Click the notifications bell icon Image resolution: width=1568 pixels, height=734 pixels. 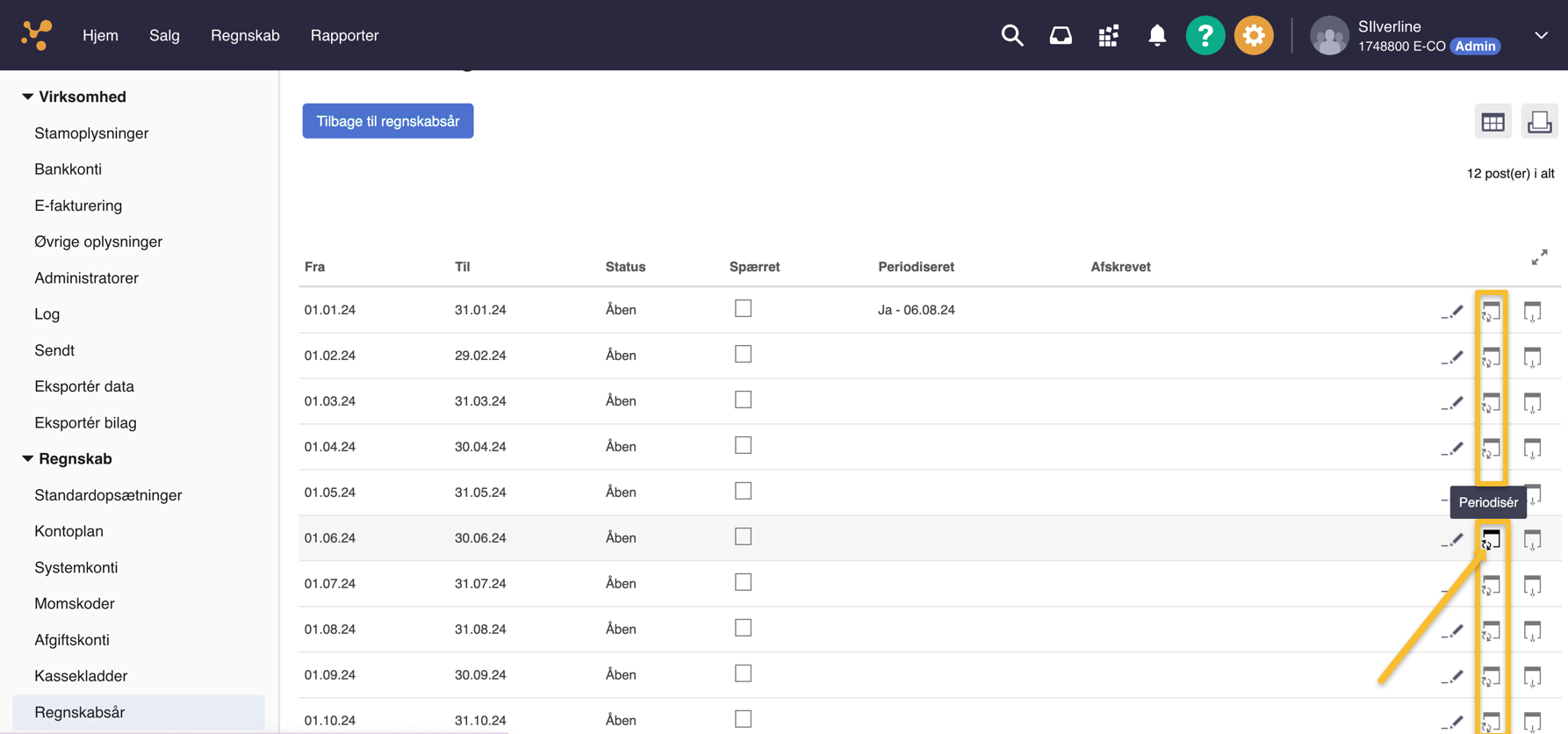coord(1157,35)
